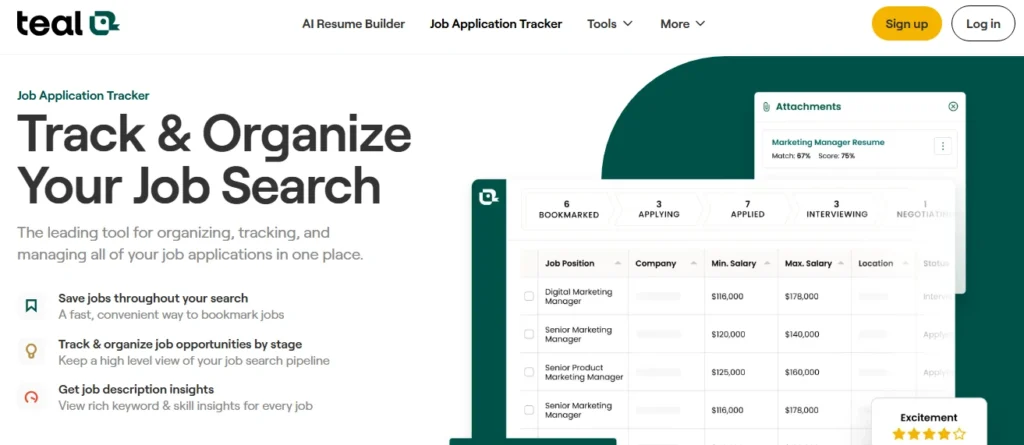Viewport: 1024px width, 445px height.
Task: Check the Senior Marketing Manager $120,000 row checkbox
Action: pos(529,334)
